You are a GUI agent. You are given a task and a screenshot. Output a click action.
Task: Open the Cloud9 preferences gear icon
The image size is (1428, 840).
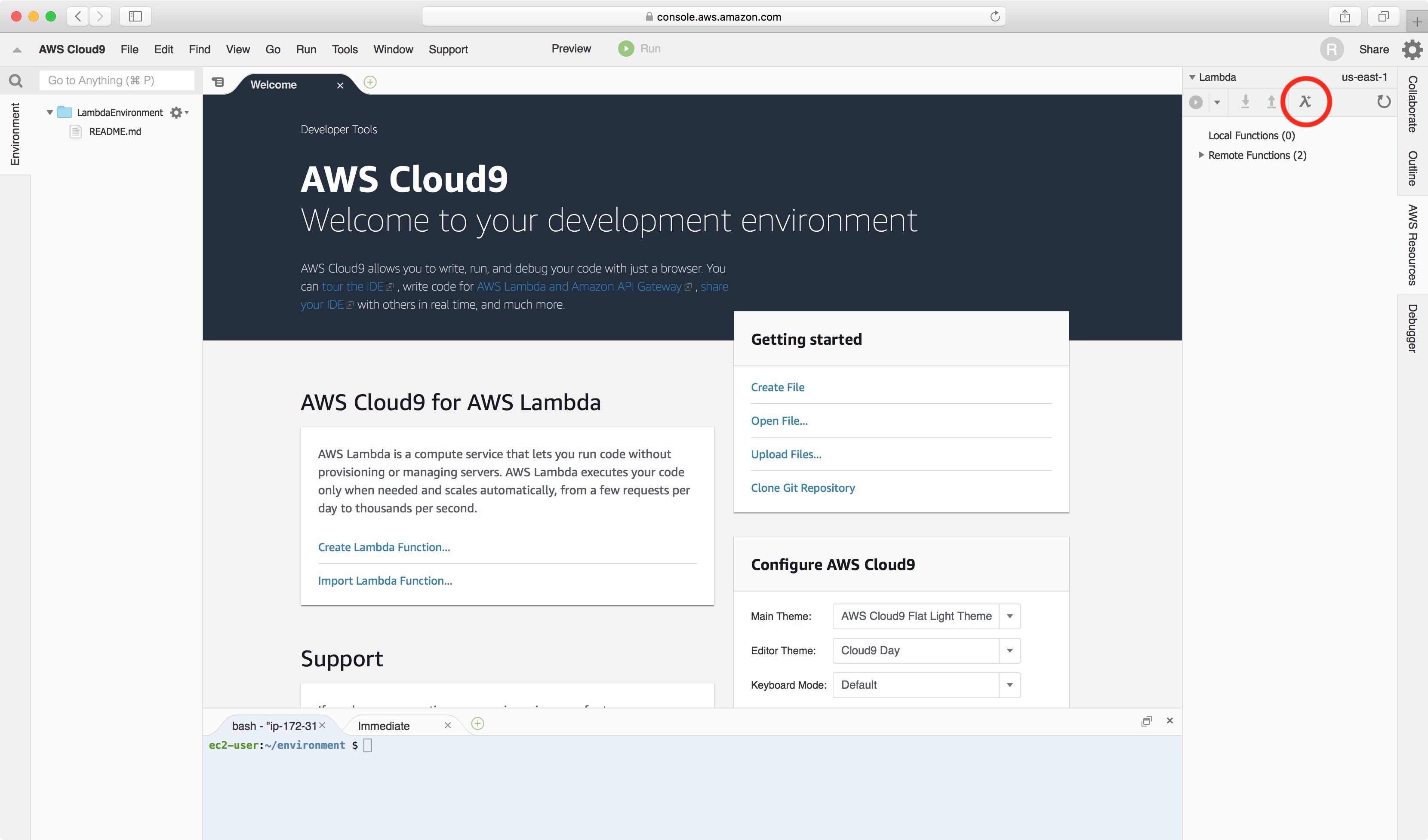coord(1412,49)
